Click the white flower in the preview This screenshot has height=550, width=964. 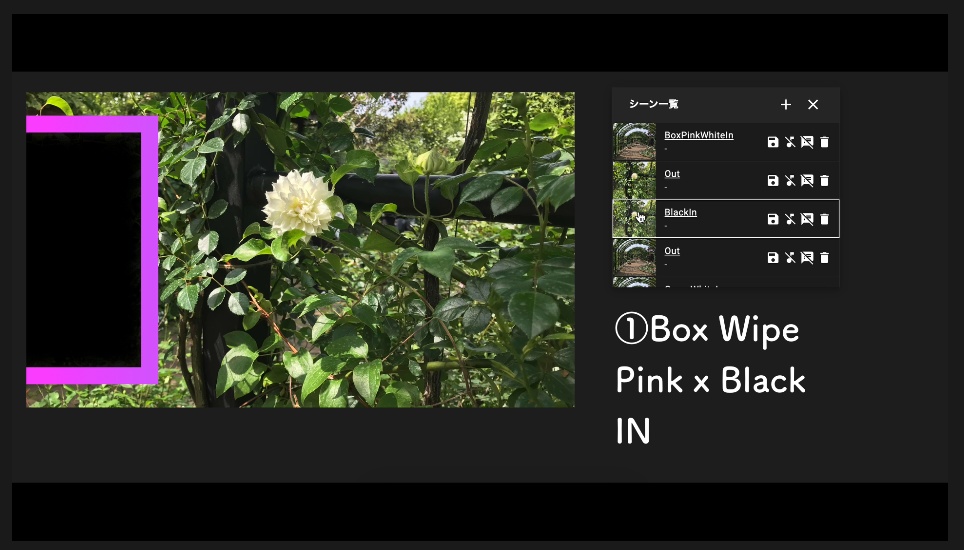(x=298, y=203)
